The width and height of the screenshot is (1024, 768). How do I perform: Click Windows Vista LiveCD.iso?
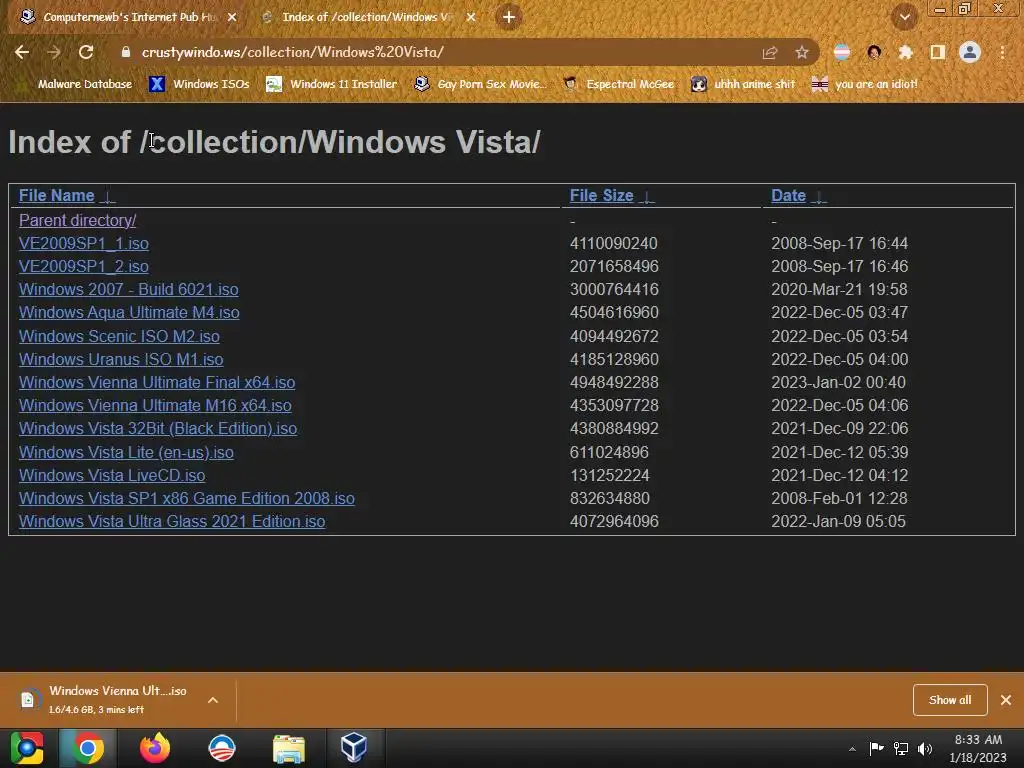pos(112,475)
